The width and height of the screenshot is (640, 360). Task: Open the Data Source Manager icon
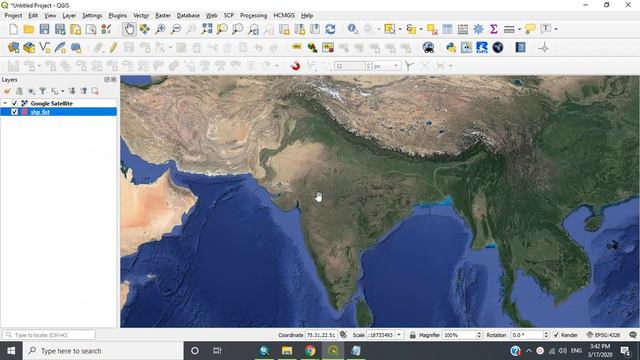pos(13,48)
